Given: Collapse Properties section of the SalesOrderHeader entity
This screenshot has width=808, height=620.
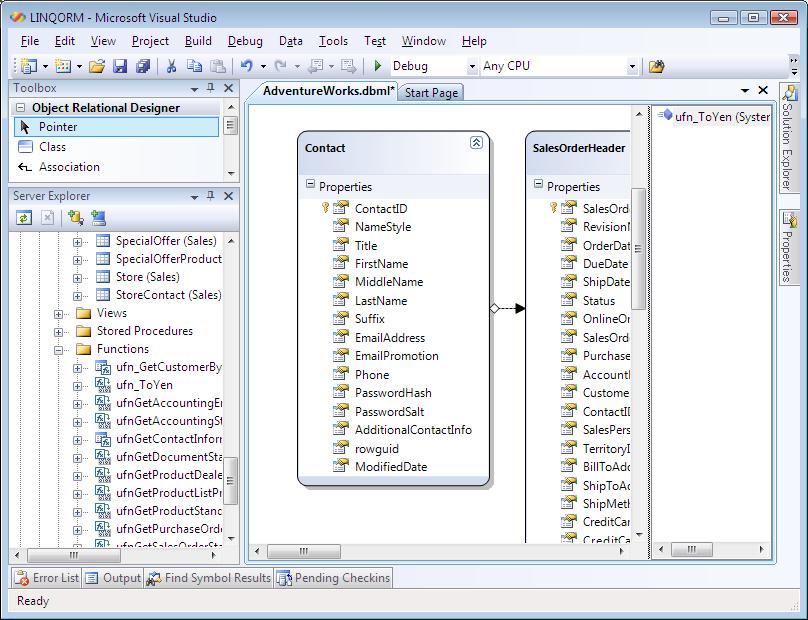Looking at the screenshot, I should pos(538,183).
